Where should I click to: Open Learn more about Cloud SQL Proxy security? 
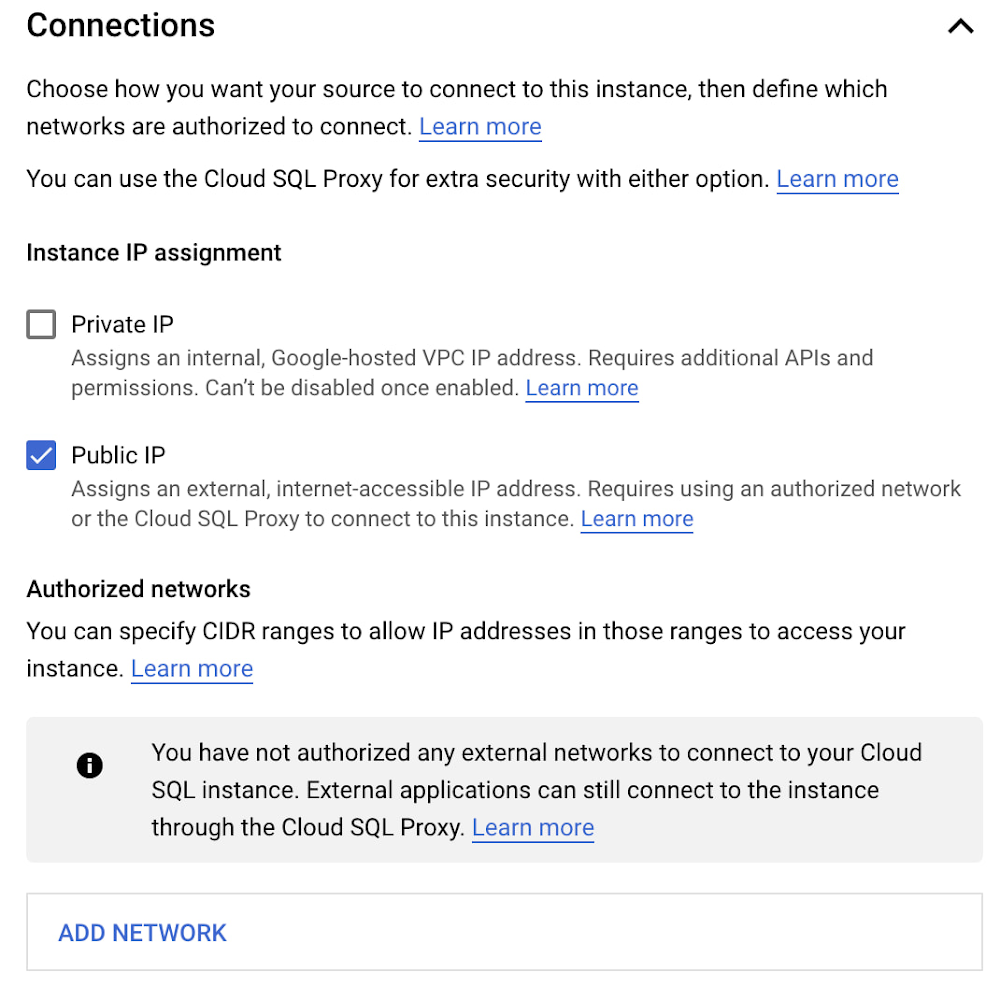[x=837, y=179]
